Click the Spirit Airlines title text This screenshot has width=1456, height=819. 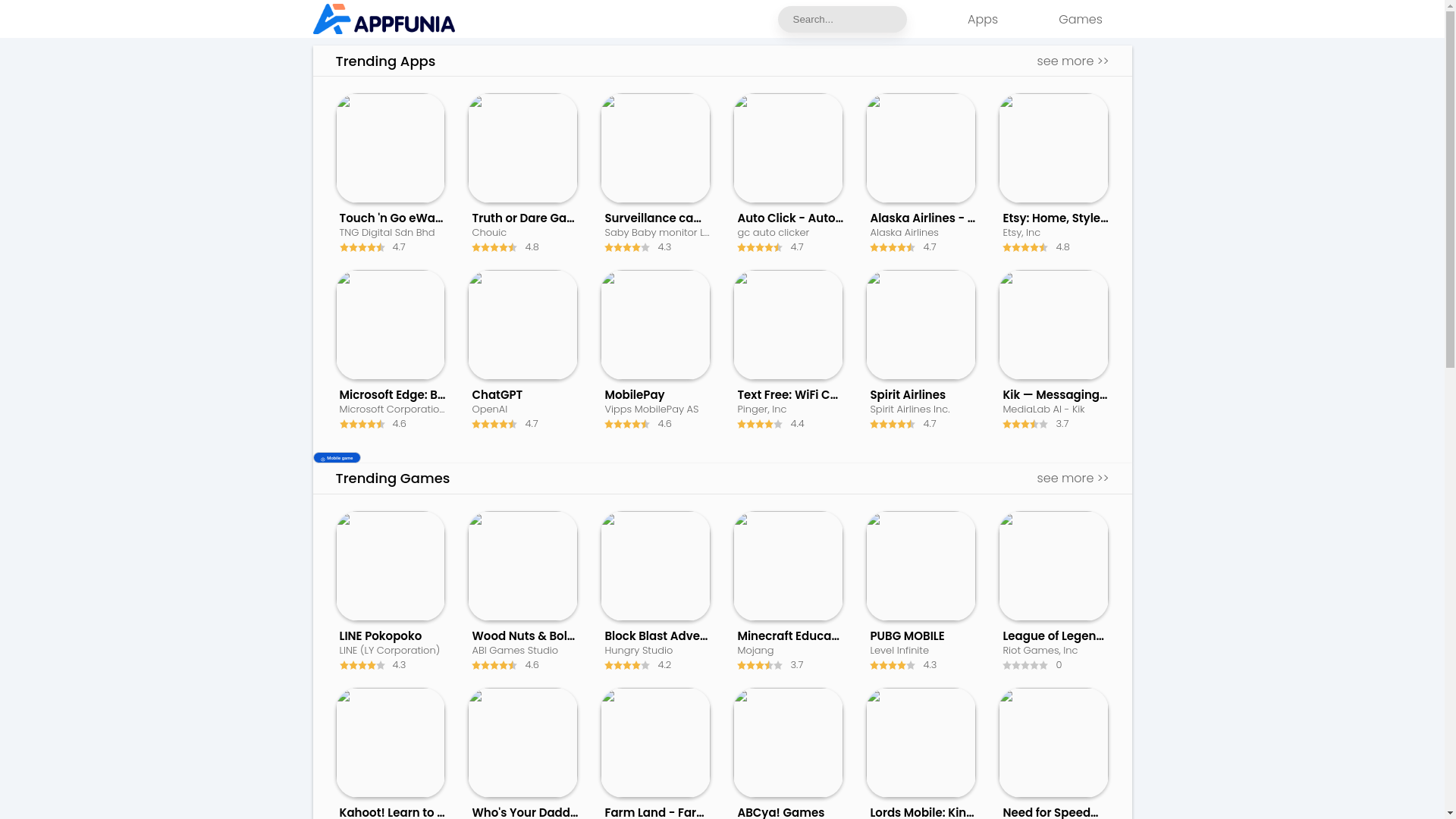tap(907, 394)
